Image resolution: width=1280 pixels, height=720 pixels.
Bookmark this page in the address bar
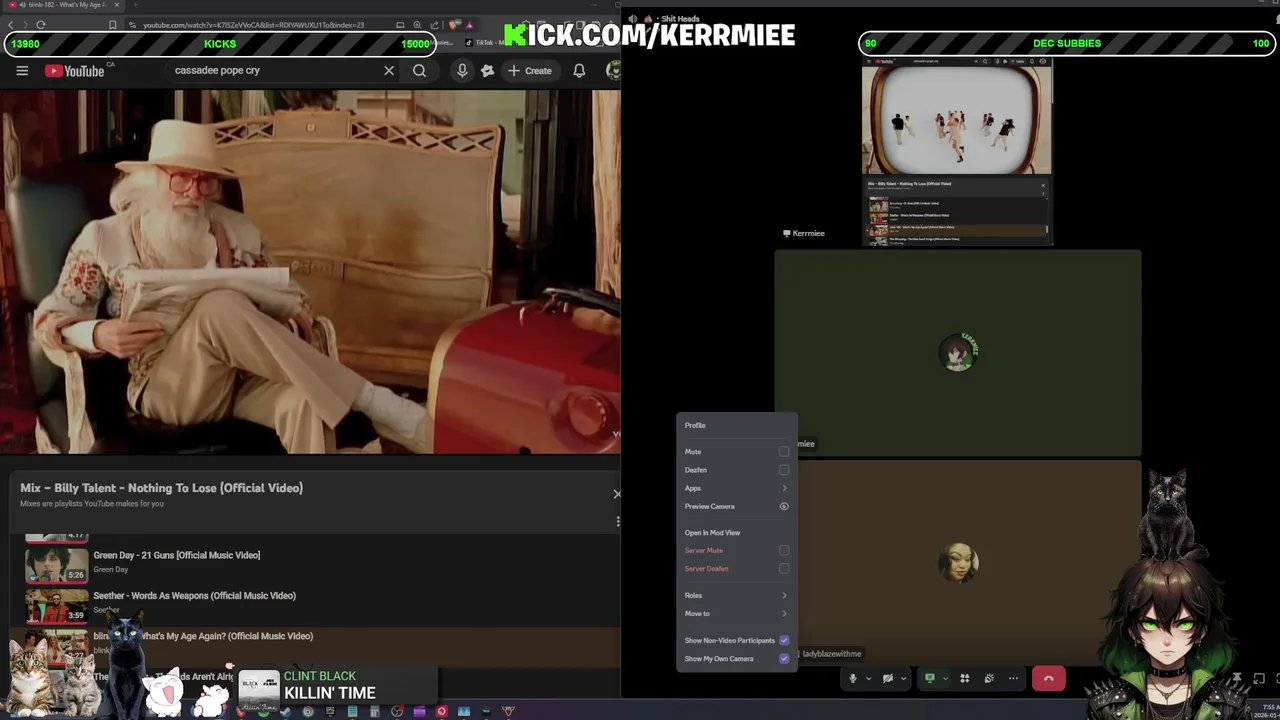[x=113, y=25]
